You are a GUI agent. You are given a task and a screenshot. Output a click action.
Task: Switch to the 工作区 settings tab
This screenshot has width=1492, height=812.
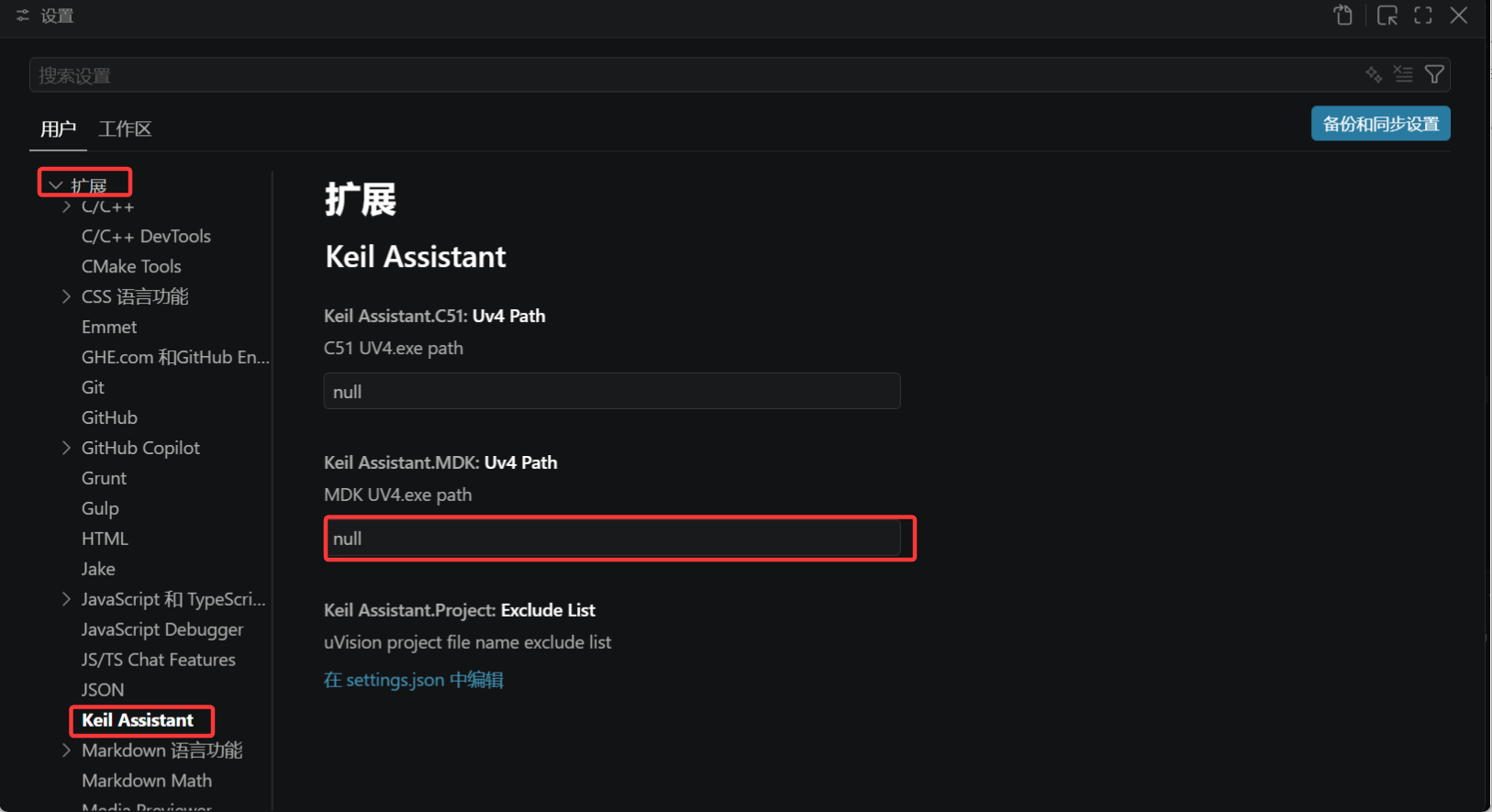(125, 129)
